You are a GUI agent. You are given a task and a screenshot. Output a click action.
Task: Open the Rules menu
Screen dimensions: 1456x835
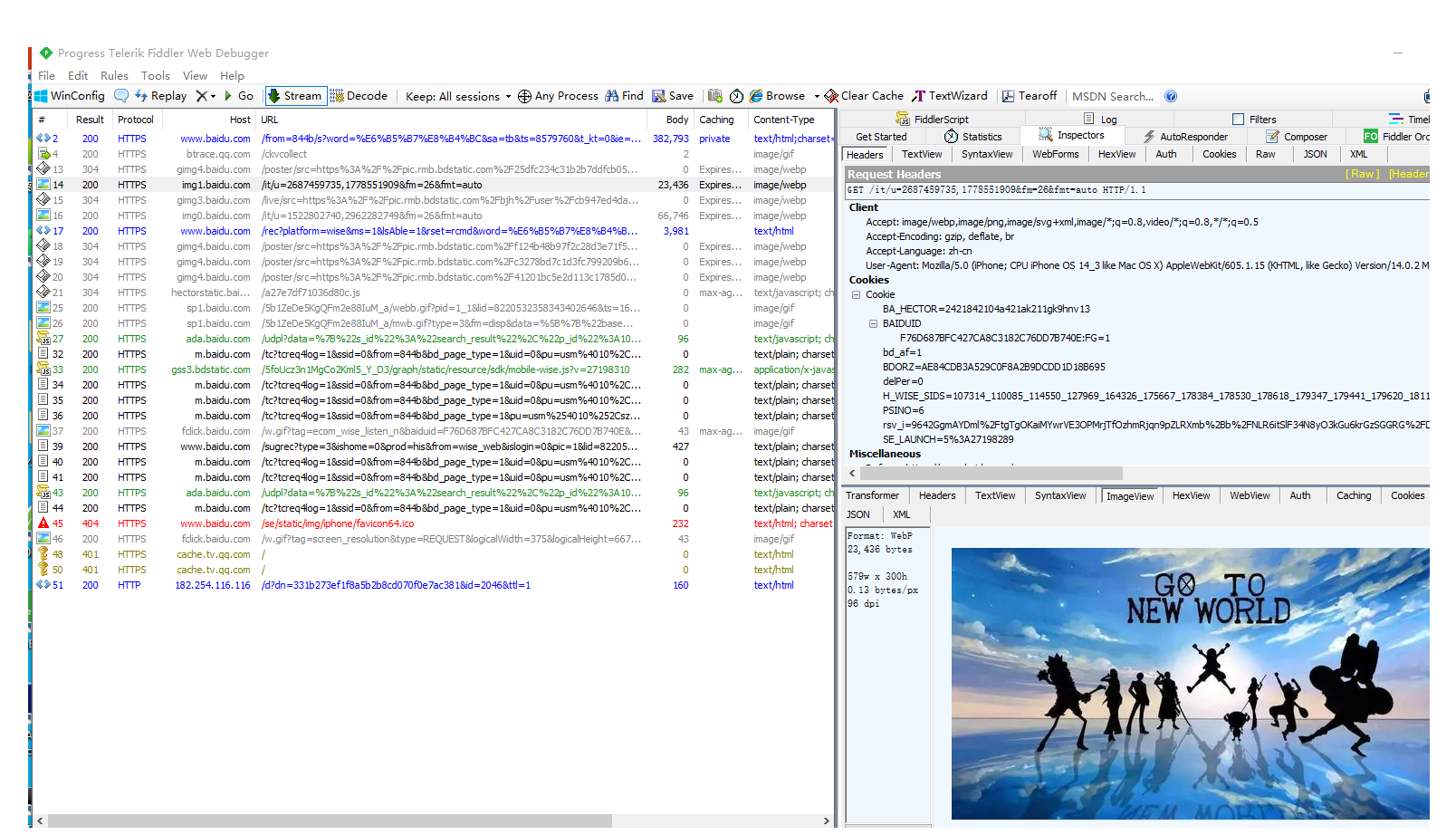click(x=114, y=76)
